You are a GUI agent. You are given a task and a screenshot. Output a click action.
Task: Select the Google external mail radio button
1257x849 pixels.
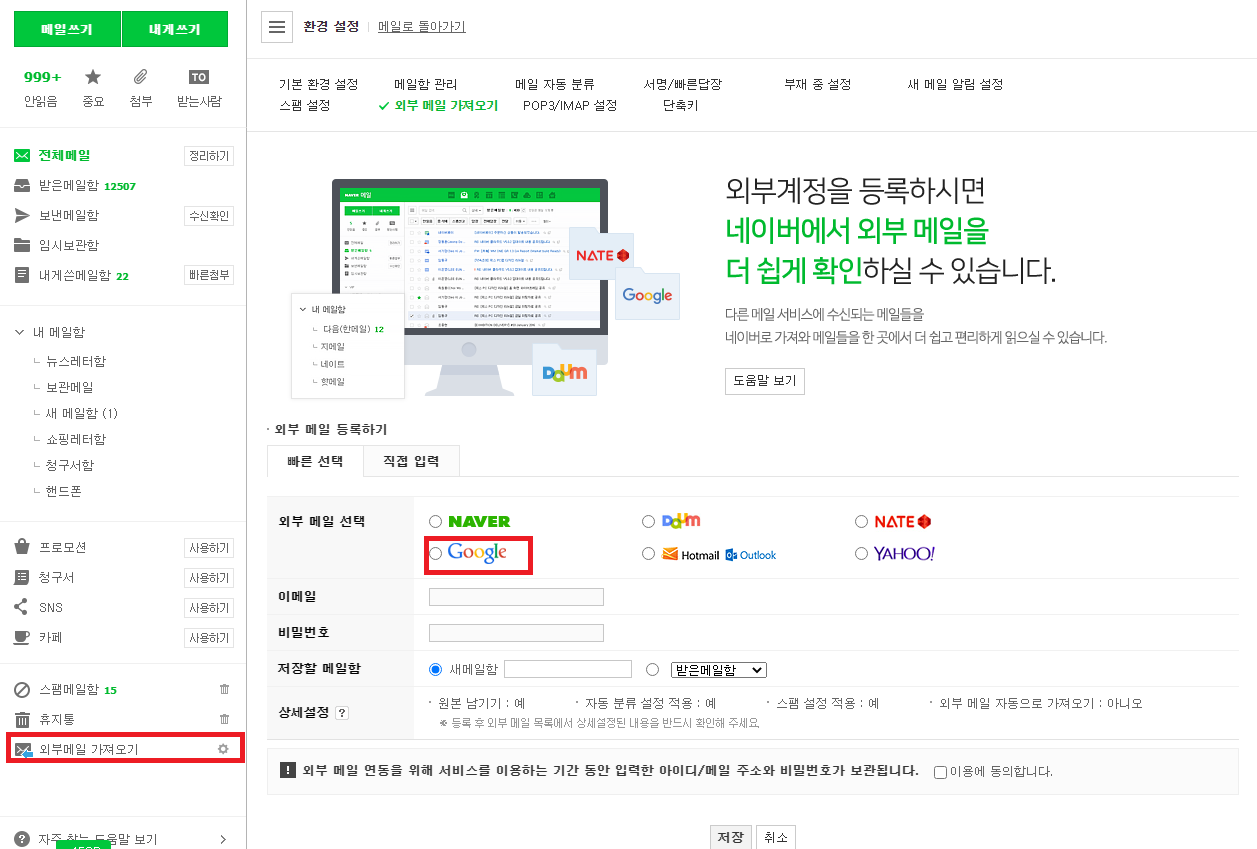pyautogui.click(x=435, y=553)
